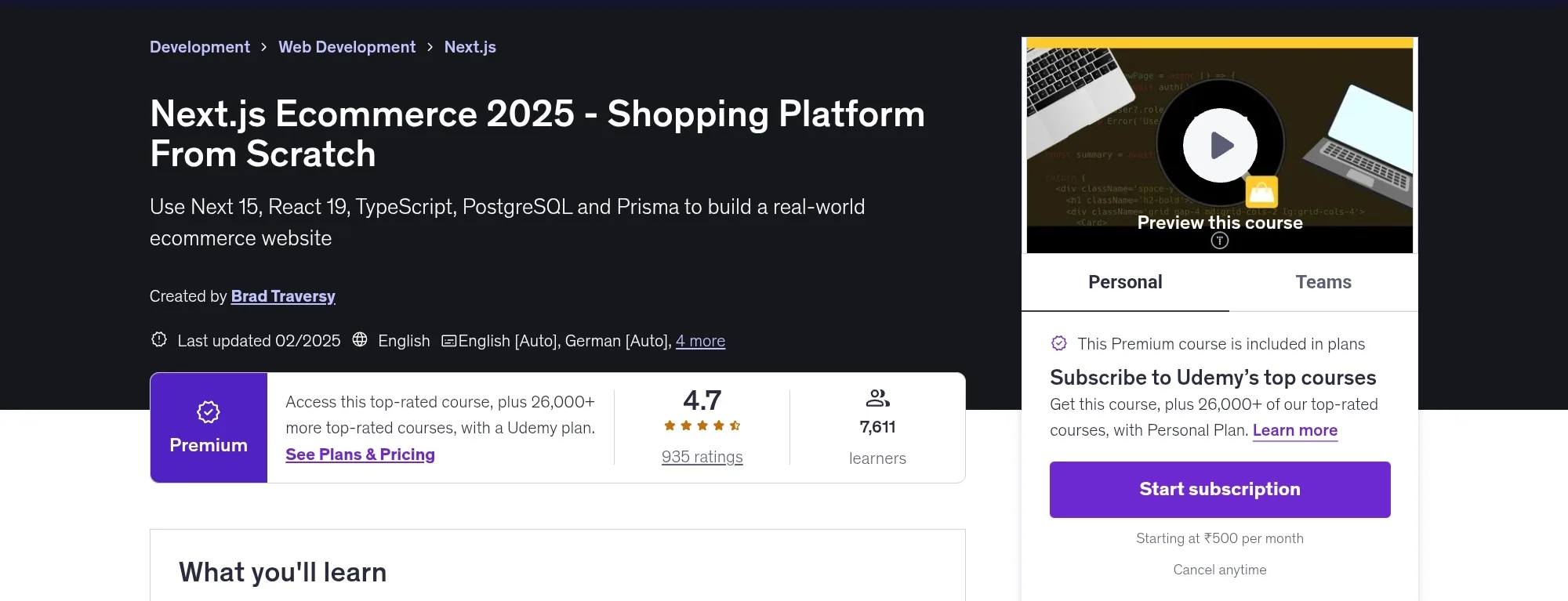
Task: Click the small circled T icon under preview
Action: coord(1220,241)
